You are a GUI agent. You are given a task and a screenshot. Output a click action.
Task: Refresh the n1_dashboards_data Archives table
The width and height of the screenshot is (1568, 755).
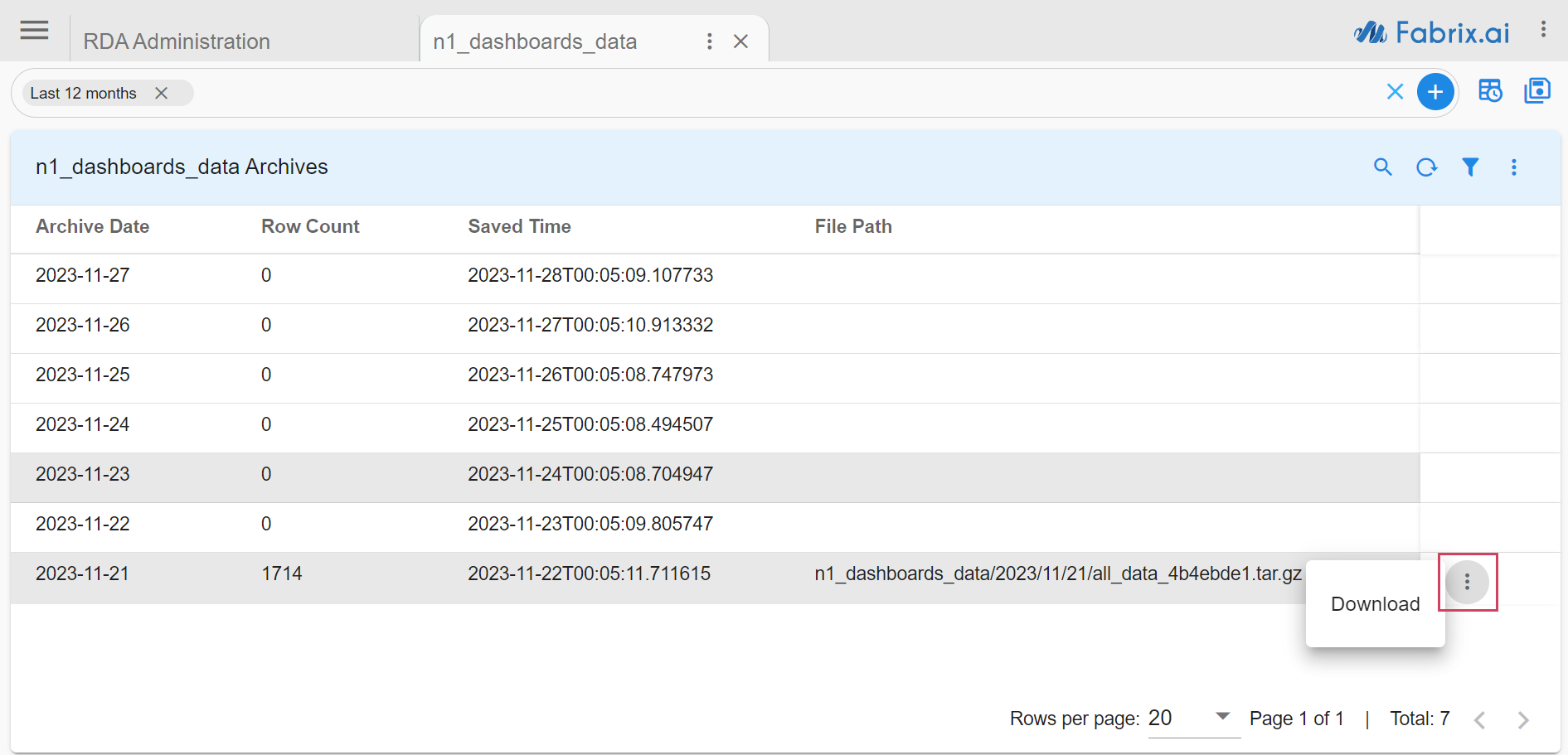[1426, 167]
